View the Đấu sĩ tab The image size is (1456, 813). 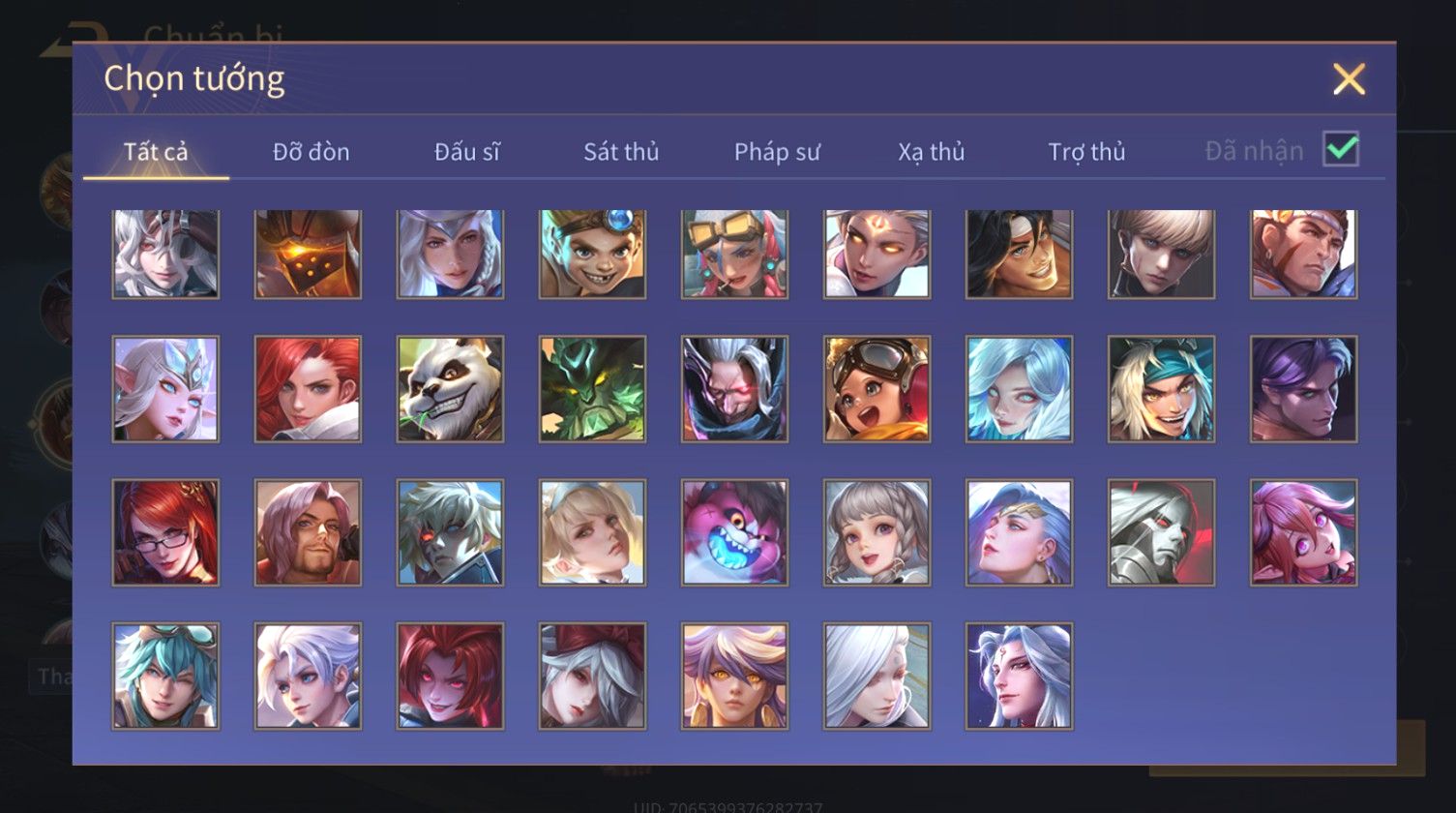[x=466, y=152]
